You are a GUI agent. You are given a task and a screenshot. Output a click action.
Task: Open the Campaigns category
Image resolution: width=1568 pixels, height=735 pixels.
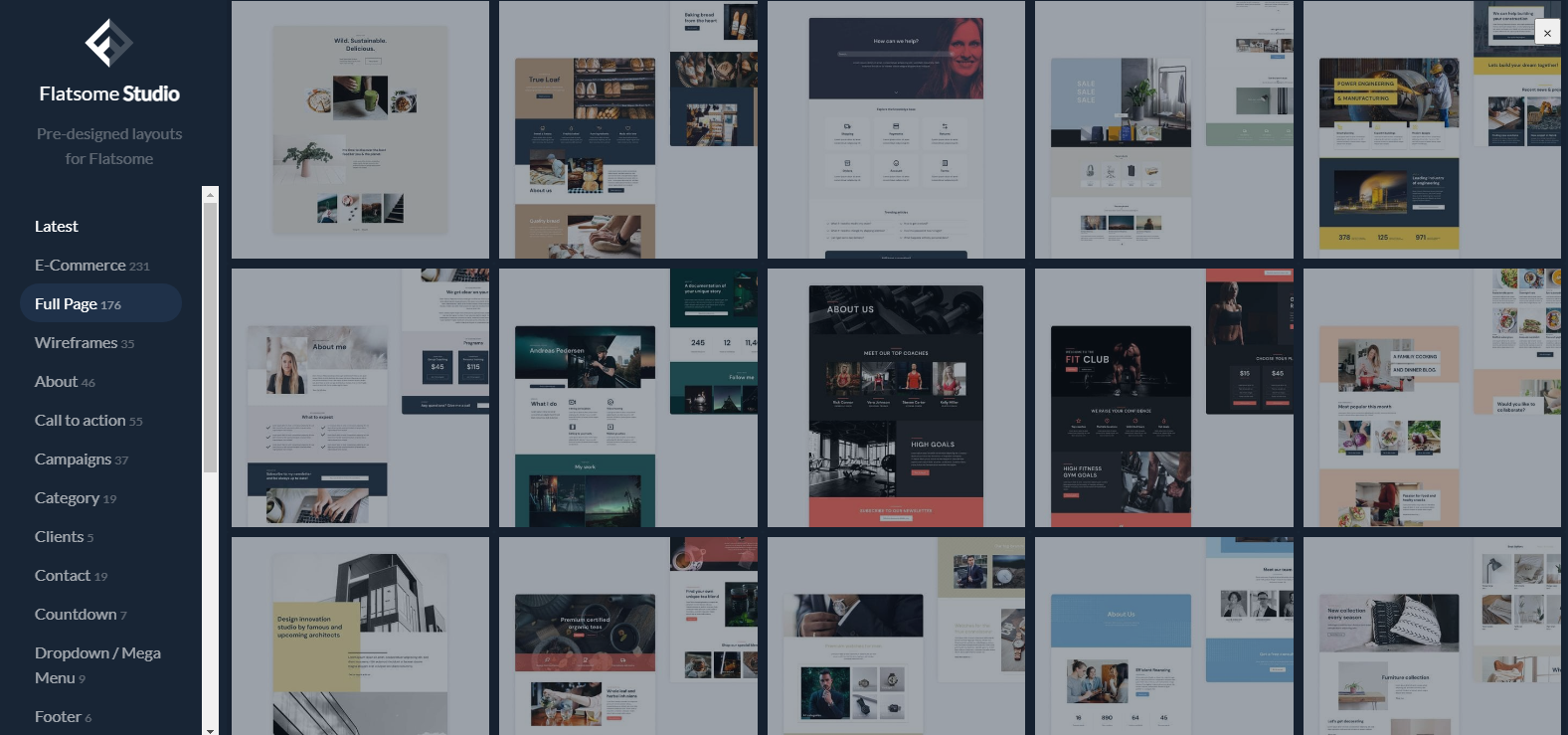tap(82, 459)
